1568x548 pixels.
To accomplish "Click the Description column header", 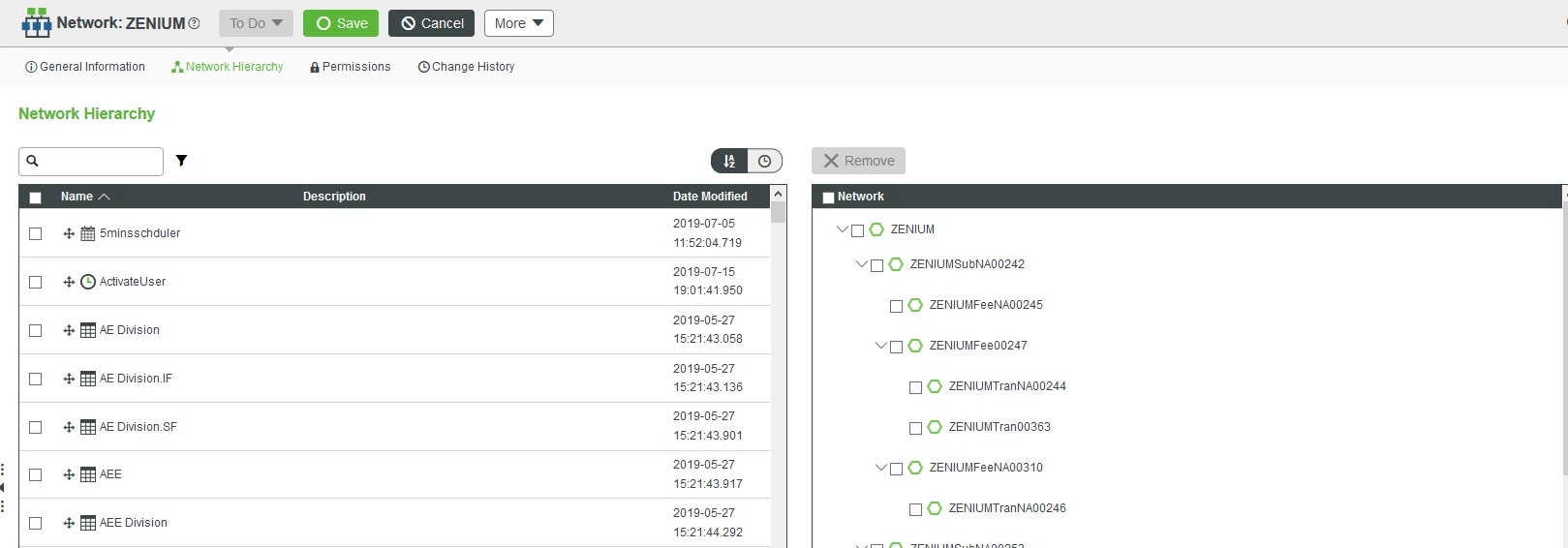I will coord(334,197).
